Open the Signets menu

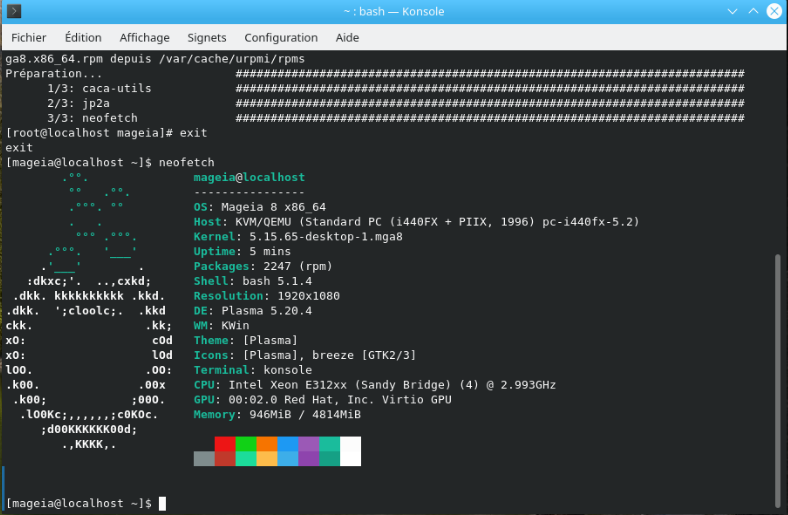207,38
